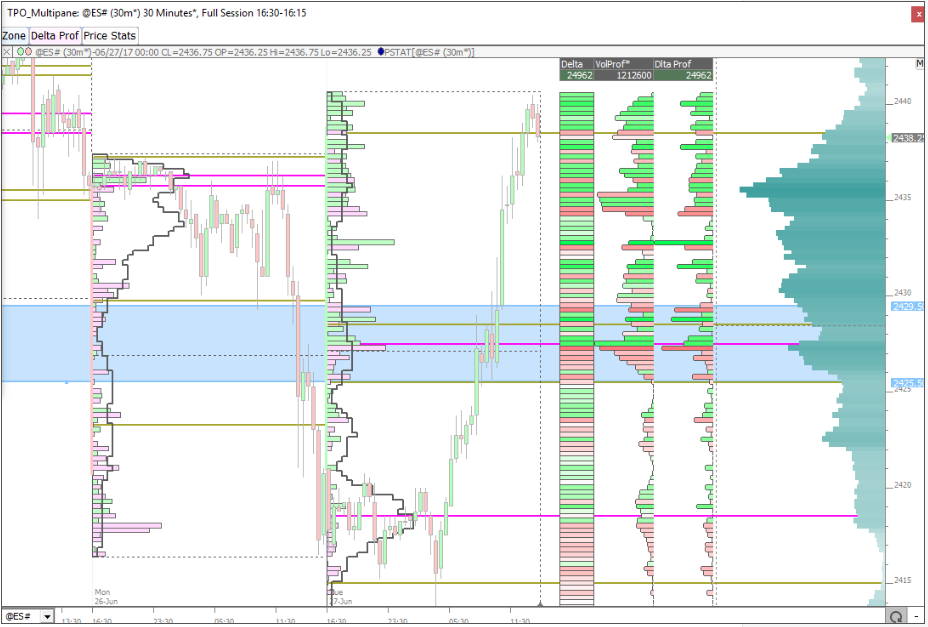Click the 2438.25 current price label
This screenshot has width=928, height=627.
pos(908,138)
